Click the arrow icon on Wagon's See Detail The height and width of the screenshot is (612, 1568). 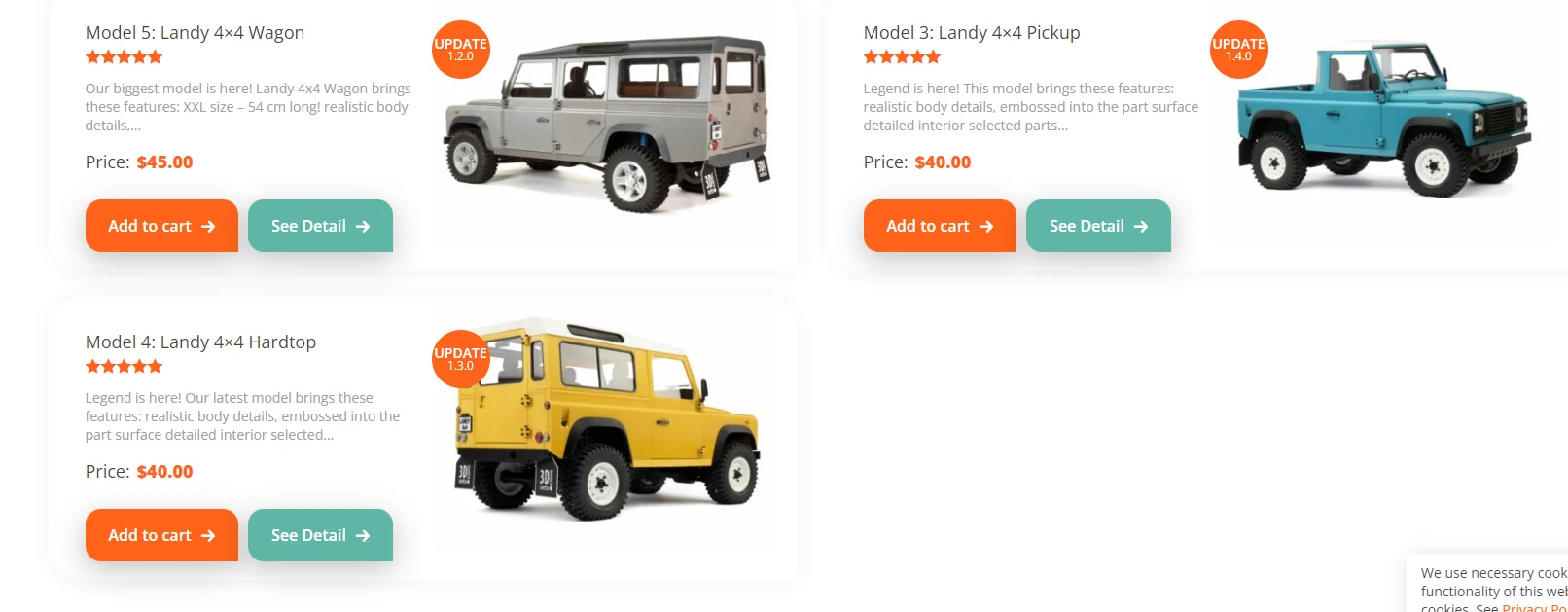tap(363, 226)
